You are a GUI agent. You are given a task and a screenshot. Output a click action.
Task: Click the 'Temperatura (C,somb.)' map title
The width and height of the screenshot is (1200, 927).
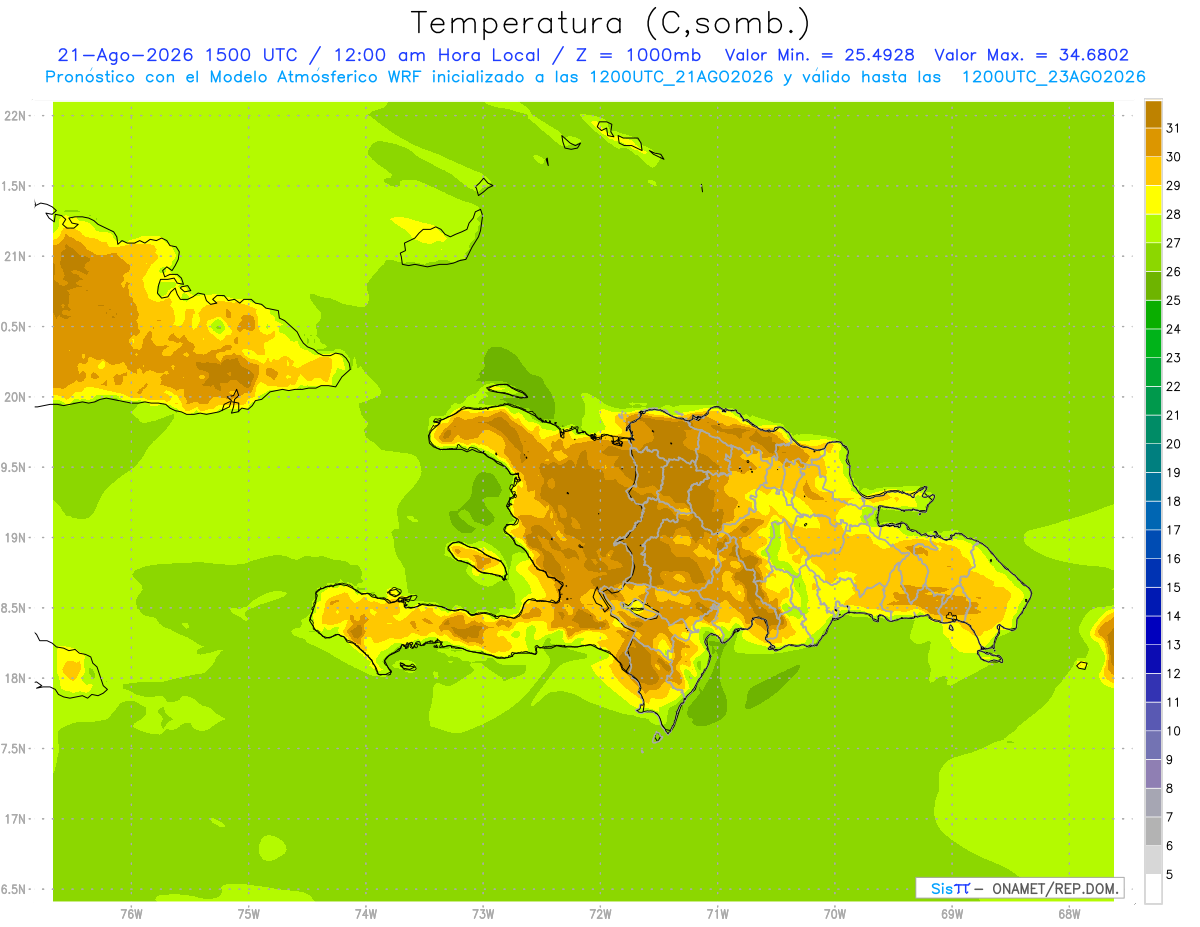609,24
